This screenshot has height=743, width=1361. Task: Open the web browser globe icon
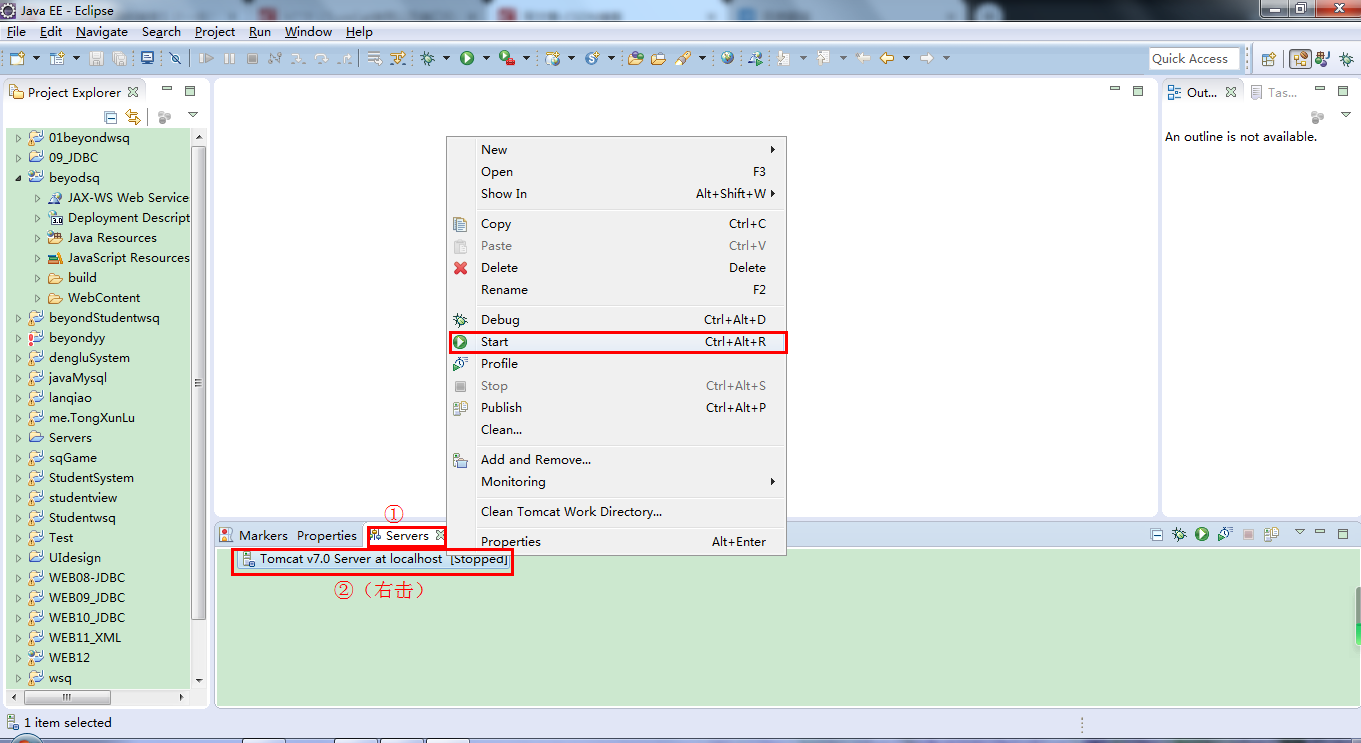(727, 58)
